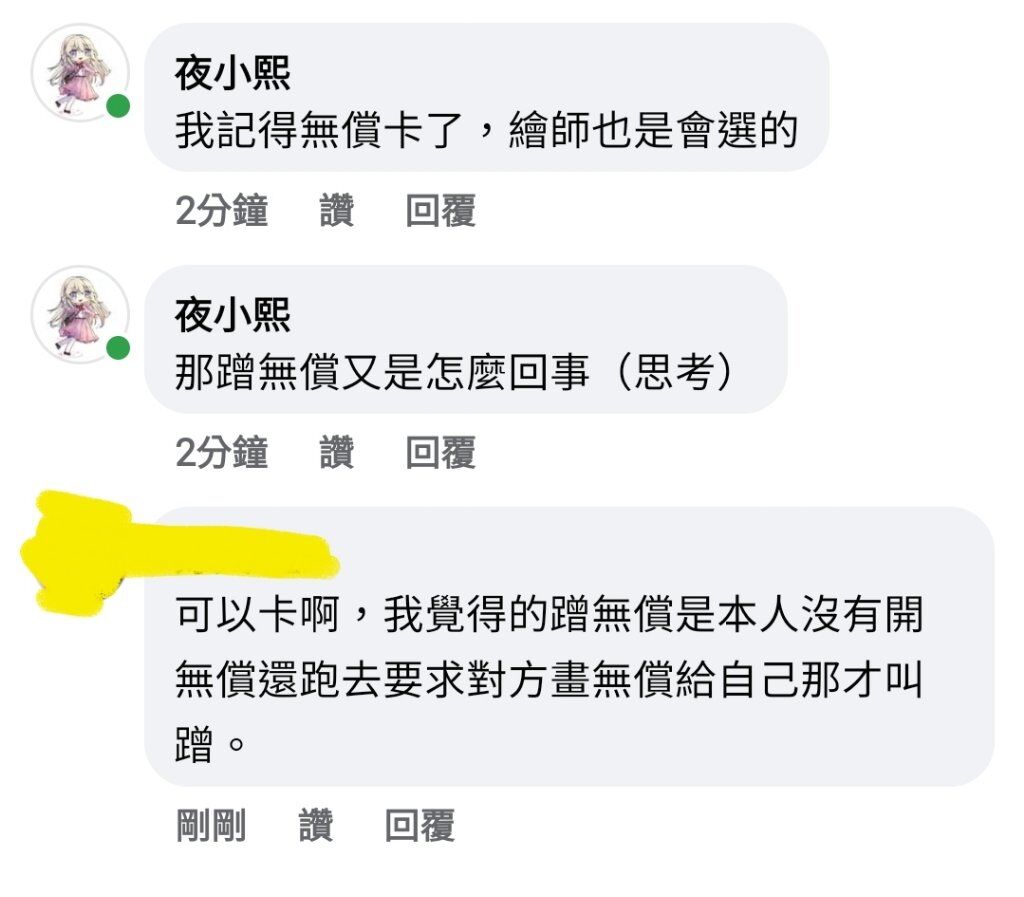Click green online indicator on first avatar
Screen dimensions: 1024x897
tap(118, 106)
